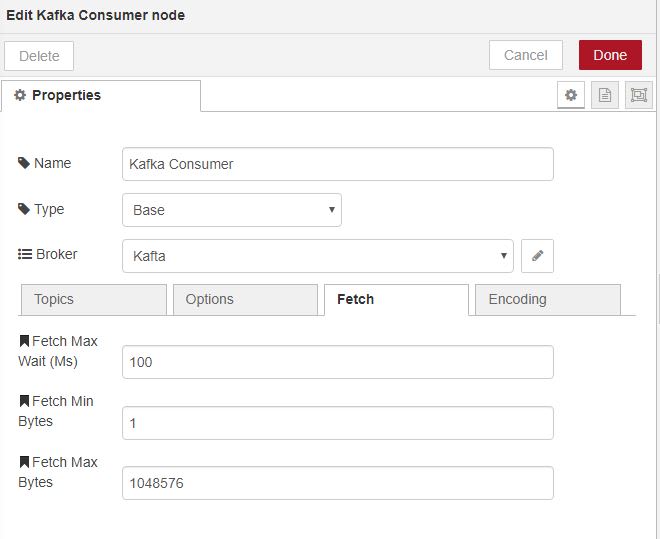The height and width of the screenshot is (539, 660).
Task: Switch to the Encoding tab
Action: point(548,300)
